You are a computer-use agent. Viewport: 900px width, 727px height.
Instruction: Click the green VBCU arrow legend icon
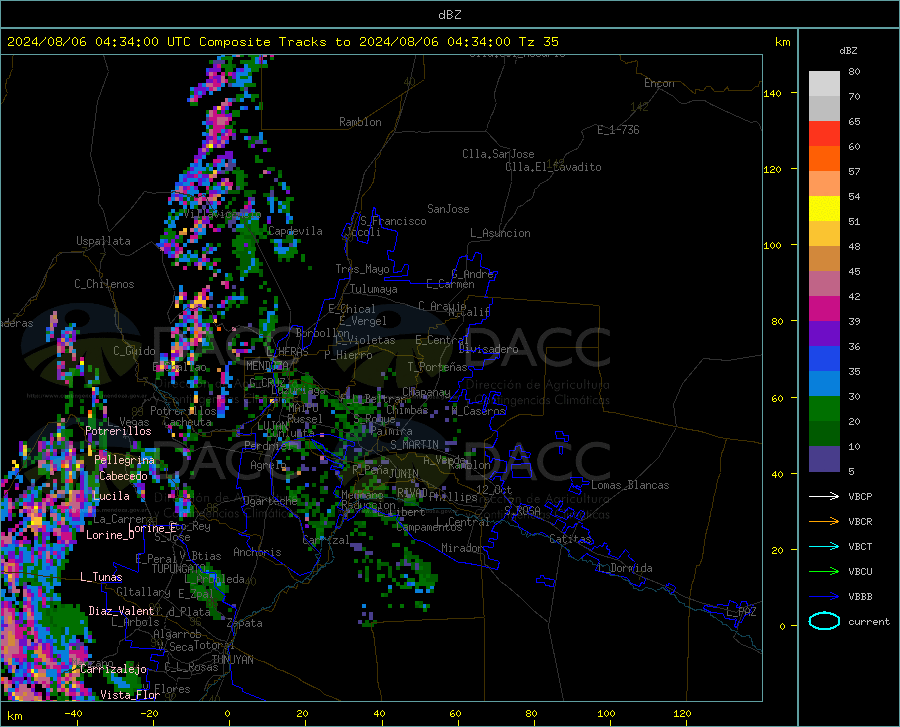[x=824, y=572]
